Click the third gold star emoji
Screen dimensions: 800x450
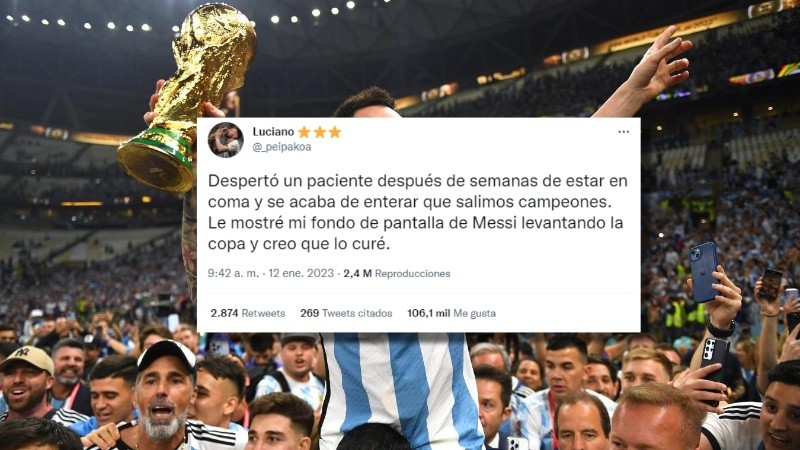[x=335, y=132]
